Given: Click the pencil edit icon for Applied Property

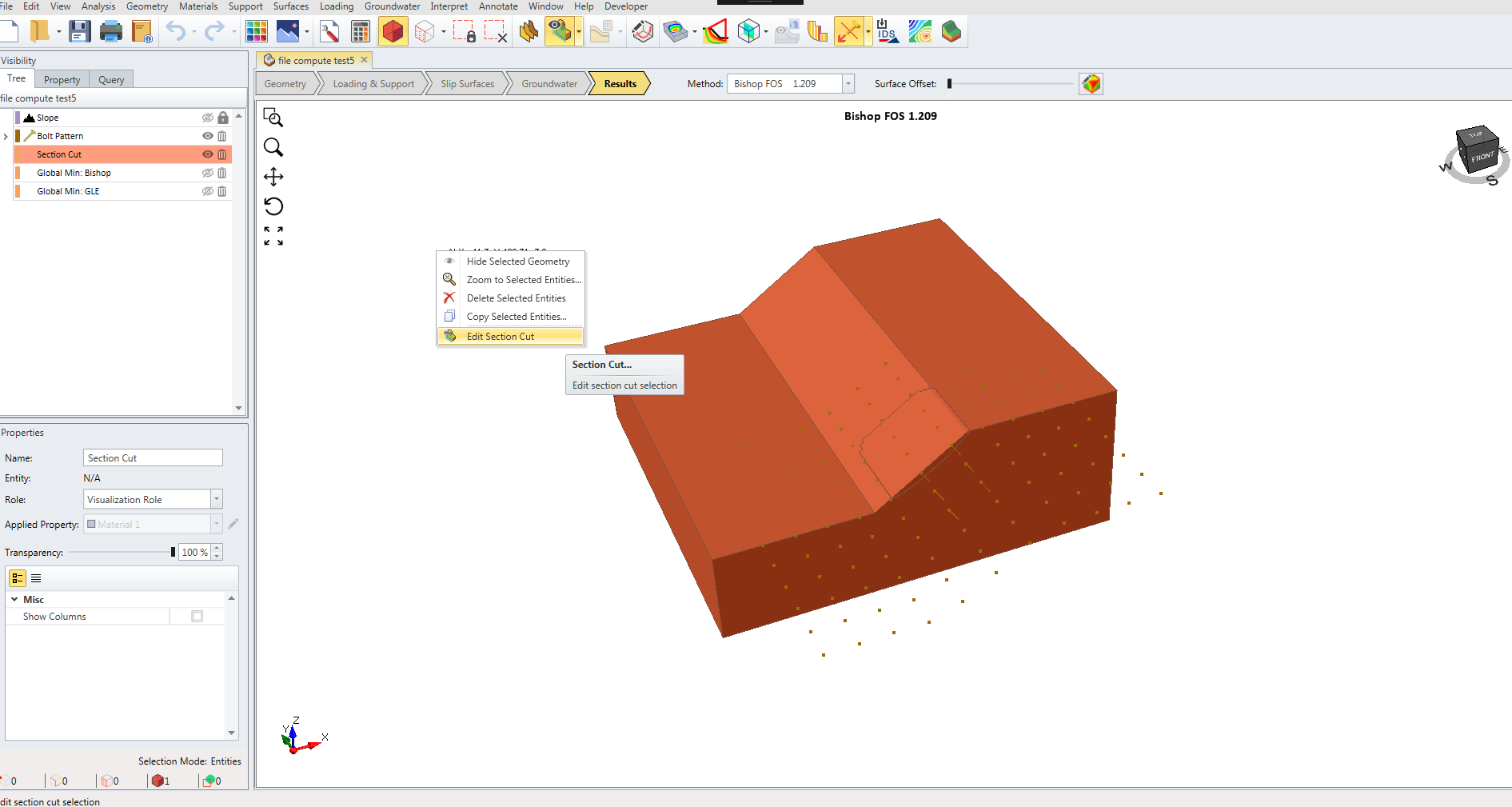Looking at the screenshot, I should (233, 524).
